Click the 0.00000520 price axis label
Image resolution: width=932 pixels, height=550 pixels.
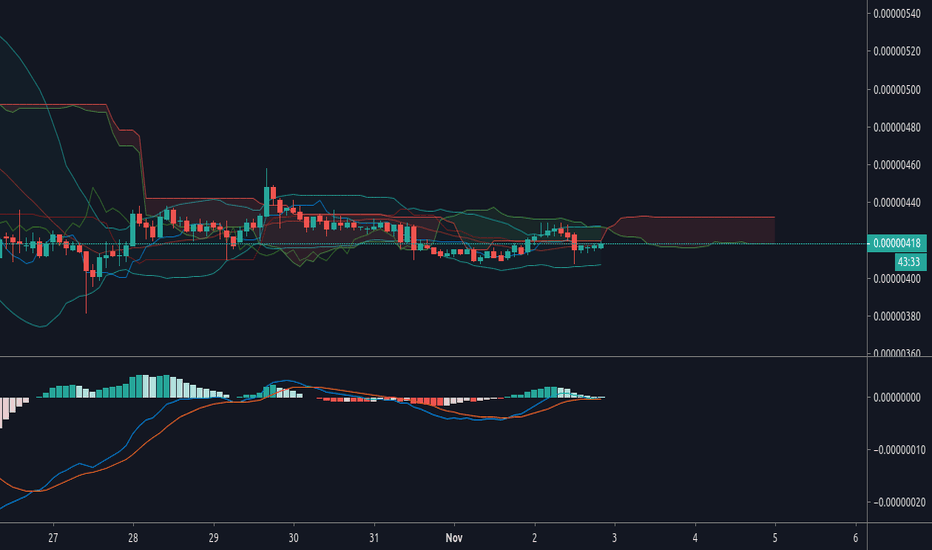(x=897, y=51)
